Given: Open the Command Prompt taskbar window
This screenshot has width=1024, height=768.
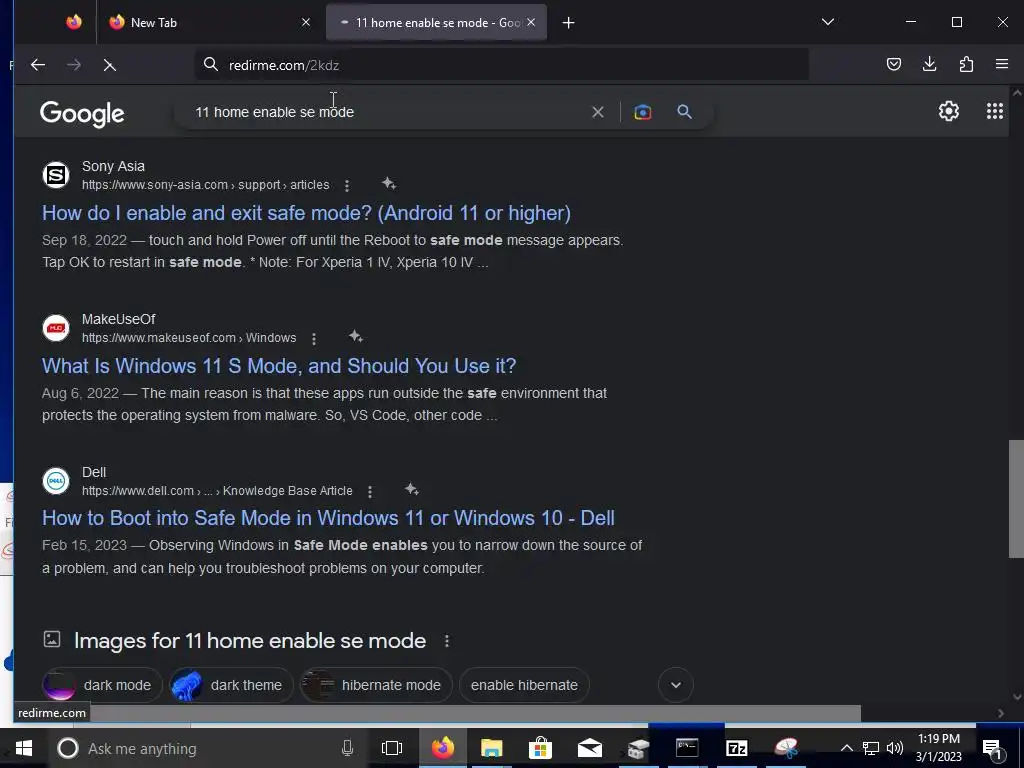Looking at the screenshot, I should [687, 748].
